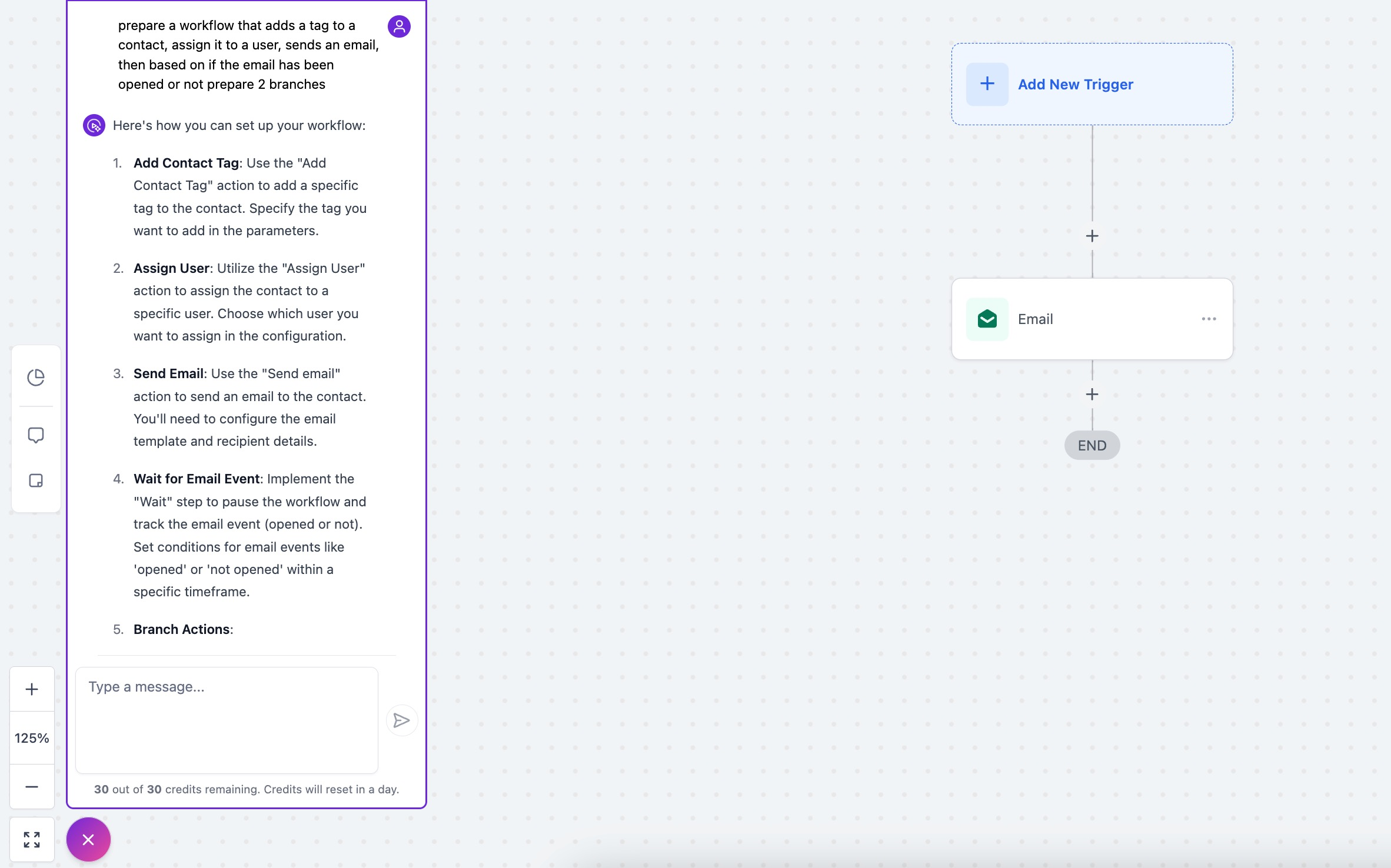The width and height of the screenshot is (1391, 868).
Task: Open the Email node three-dot menu
Action: tap(1209, 319)
